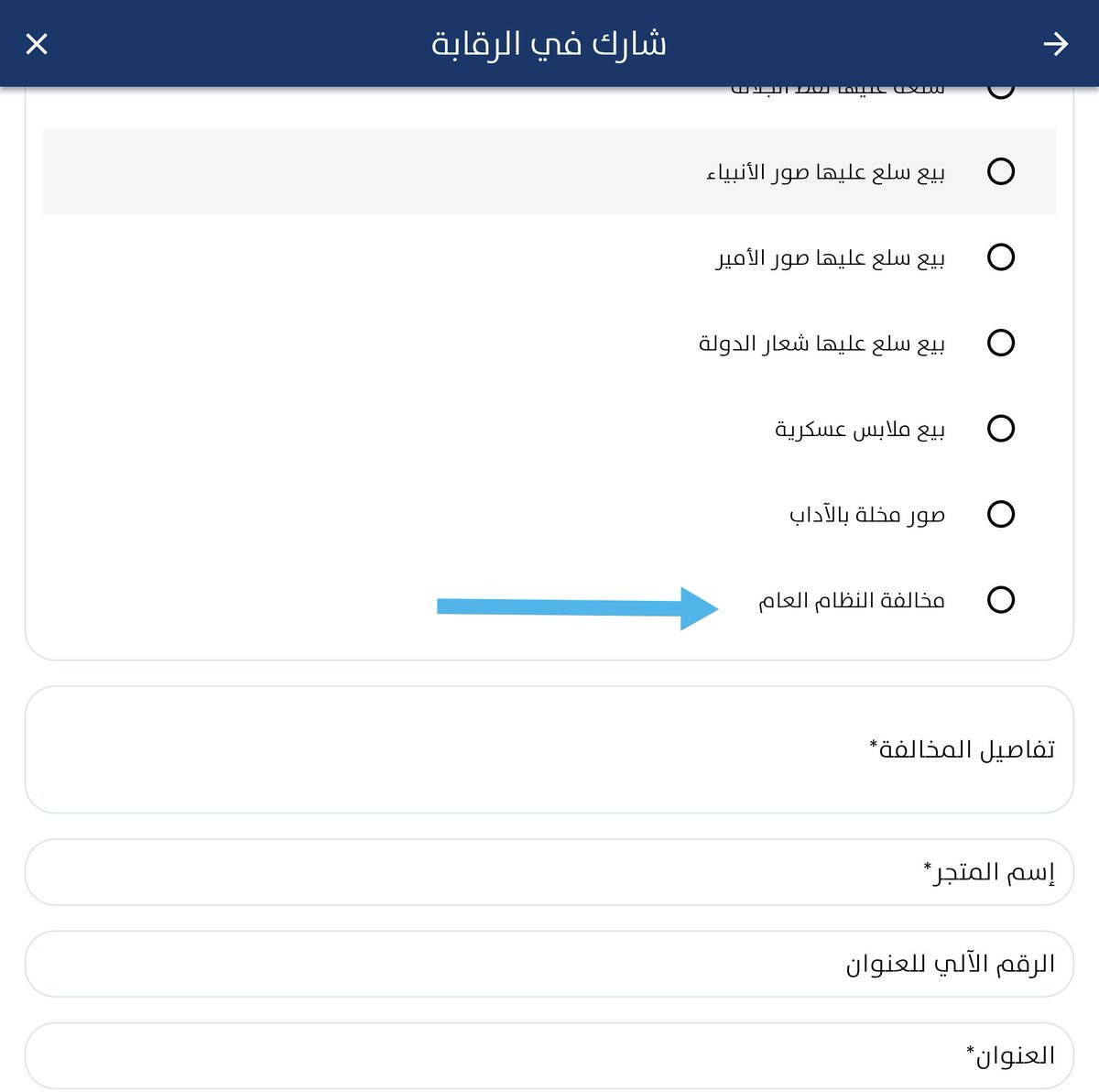Tap the label 'بيع ملابس عسكرية'
Viewport: 1099px width, 1092px height.
pos(860,429)
